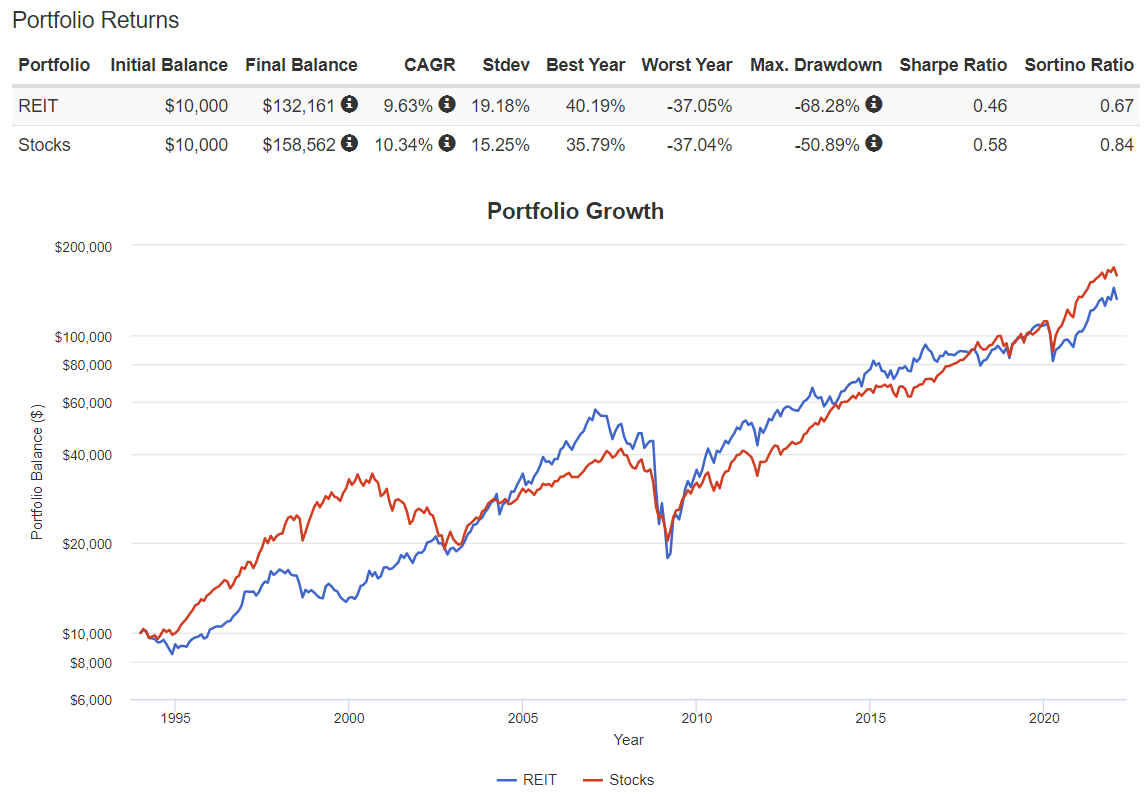The width and height of the screenshot is (1148, 799).
Task: Open info icon for REIT max drawdown -68.28%
Action: coord(873,105)
